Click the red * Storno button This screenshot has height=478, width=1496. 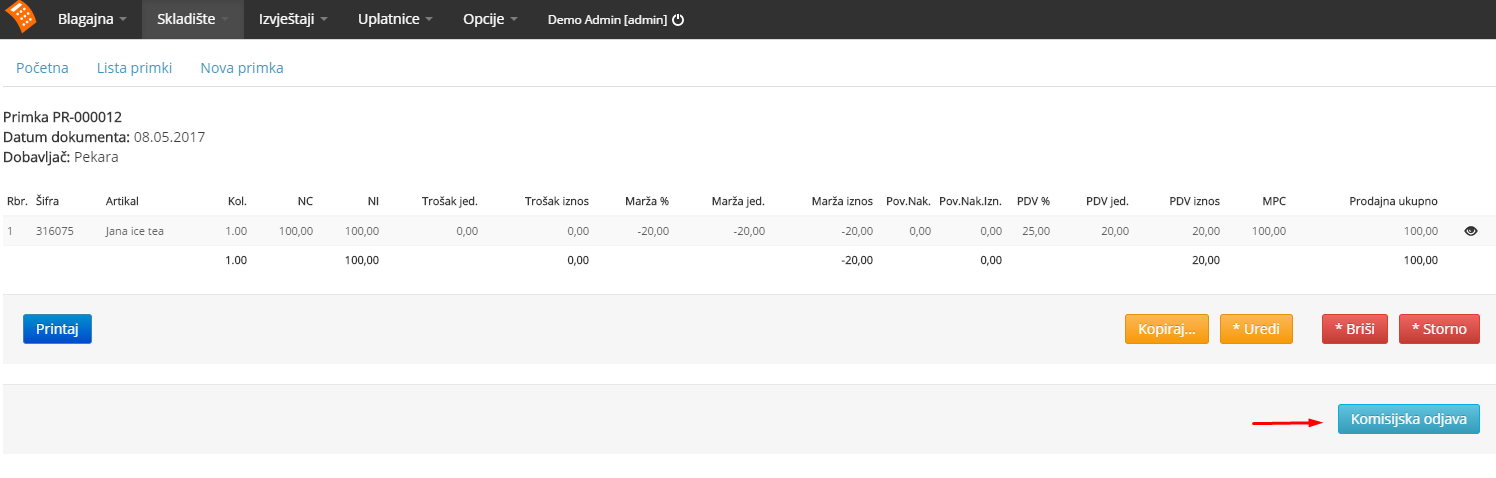click(x=1439, y=329)
